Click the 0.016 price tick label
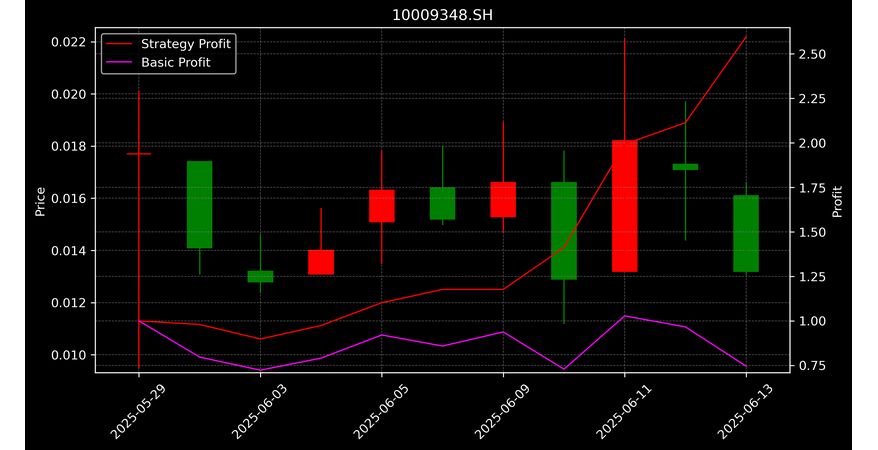Viewport: 878px width, 450px height. (69, 199)
